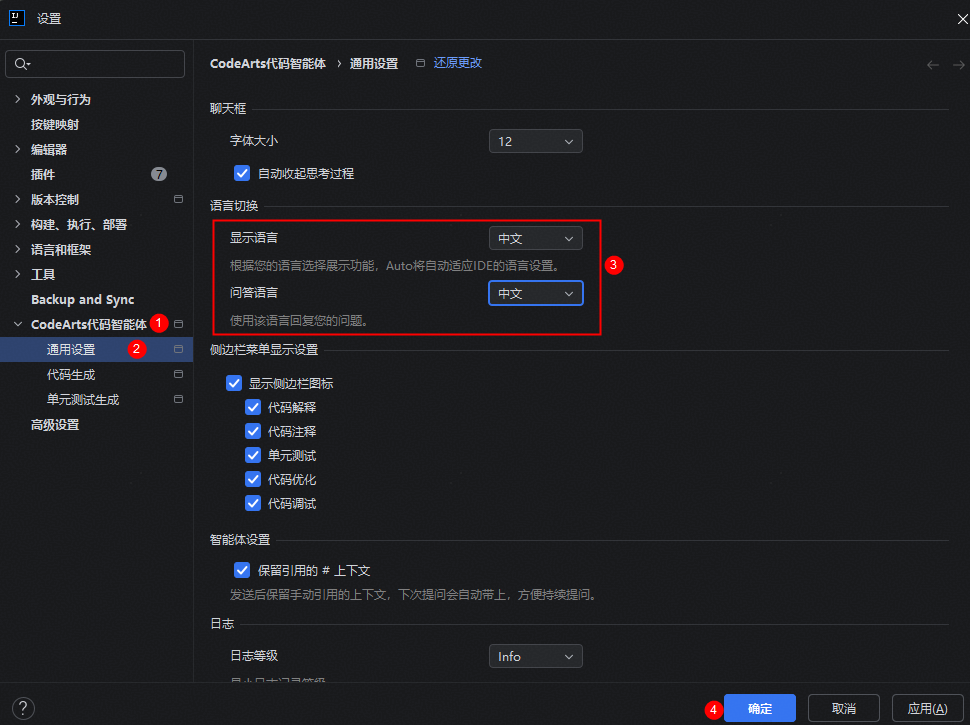Viewport: 970px width, 725px height.
Task: Click the 确定 button
Action: [759, 708]
